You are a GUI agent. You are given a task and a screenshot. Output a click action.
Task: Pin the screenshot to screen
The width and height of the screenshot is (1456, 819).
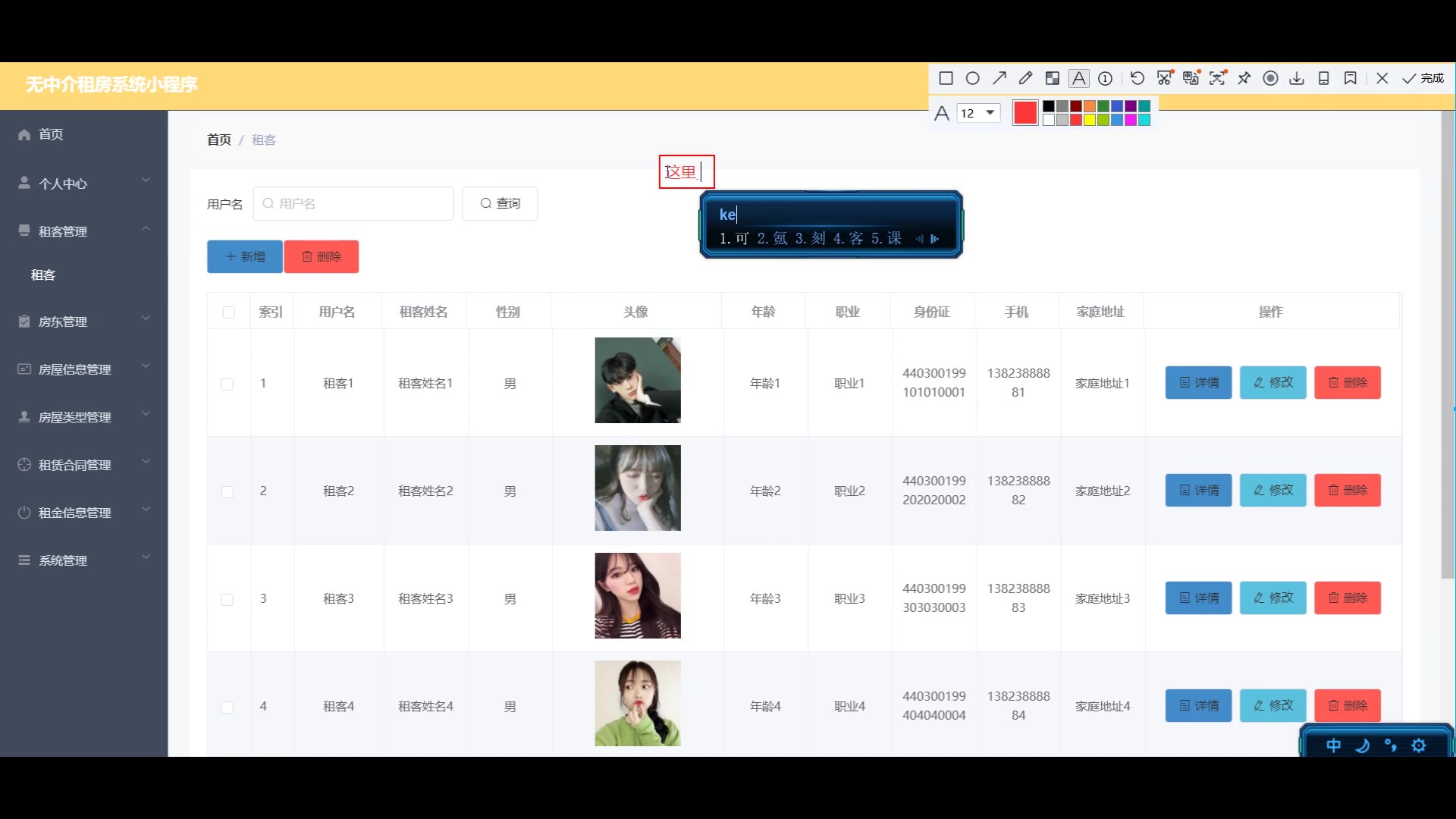pyautogui.click(x=1244, y=78)
